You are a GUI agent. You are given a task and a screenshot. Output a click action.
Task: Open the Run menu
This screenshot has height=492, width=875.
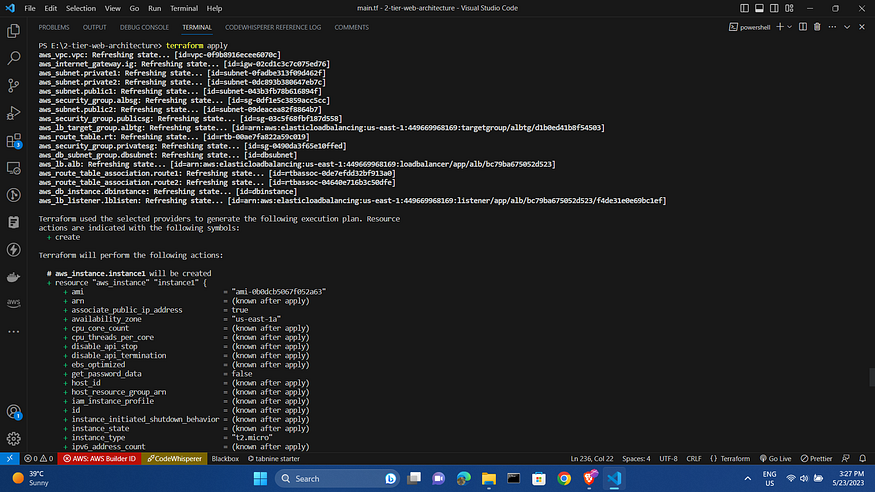pos(155,8)
